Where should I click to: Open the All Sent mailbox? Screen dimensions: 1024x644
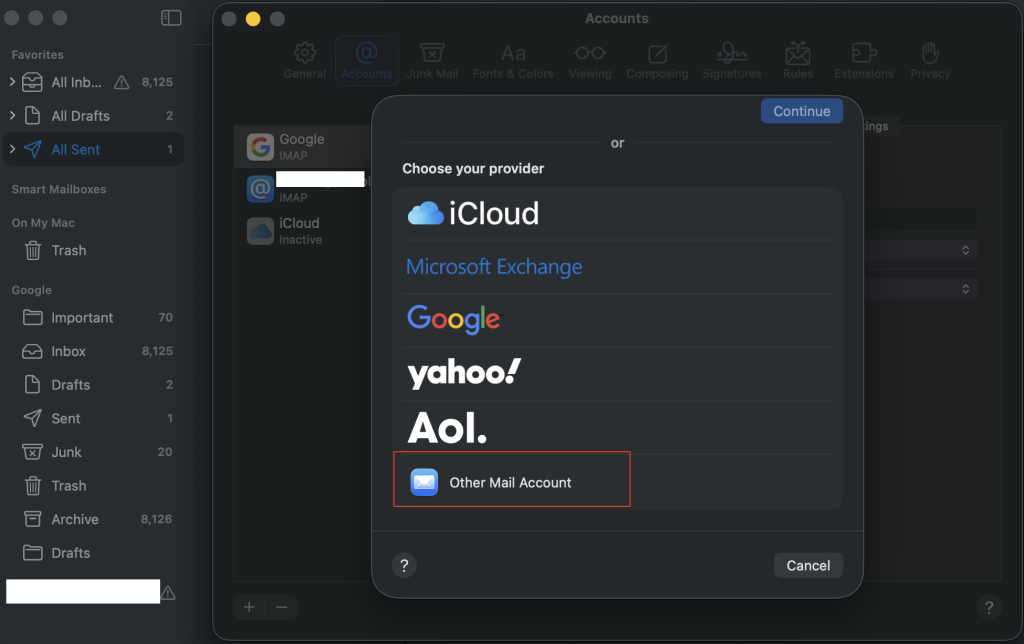coord(93,150)
